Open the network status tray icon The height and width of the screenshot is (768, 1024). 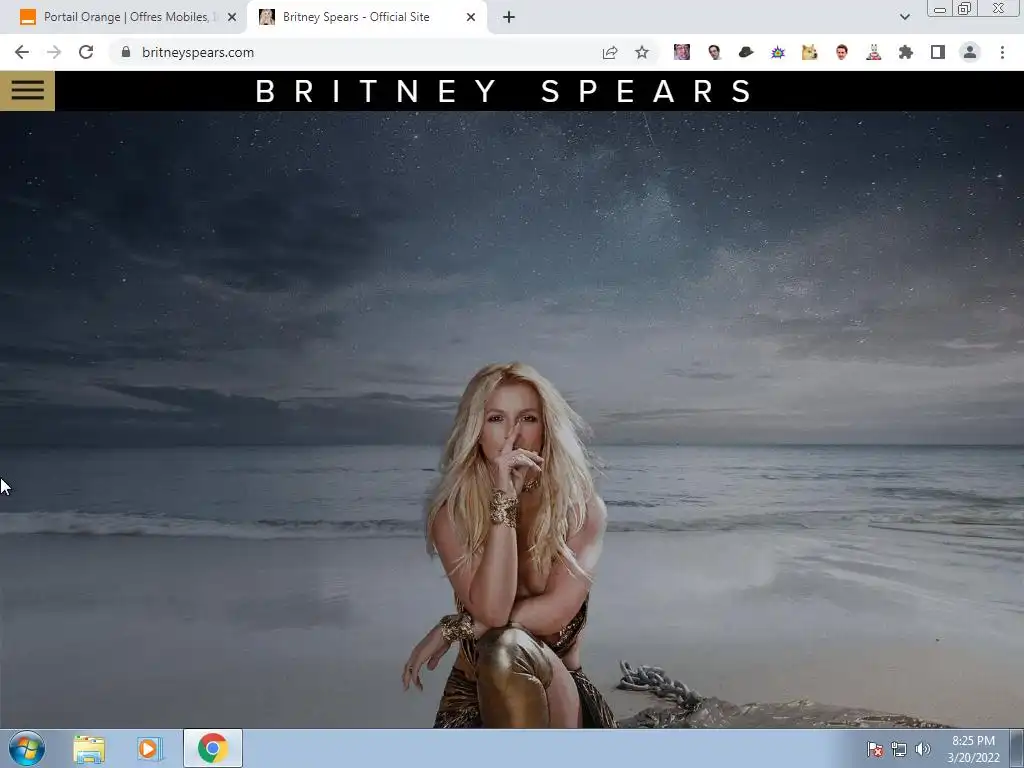click(x=899, y=749)
